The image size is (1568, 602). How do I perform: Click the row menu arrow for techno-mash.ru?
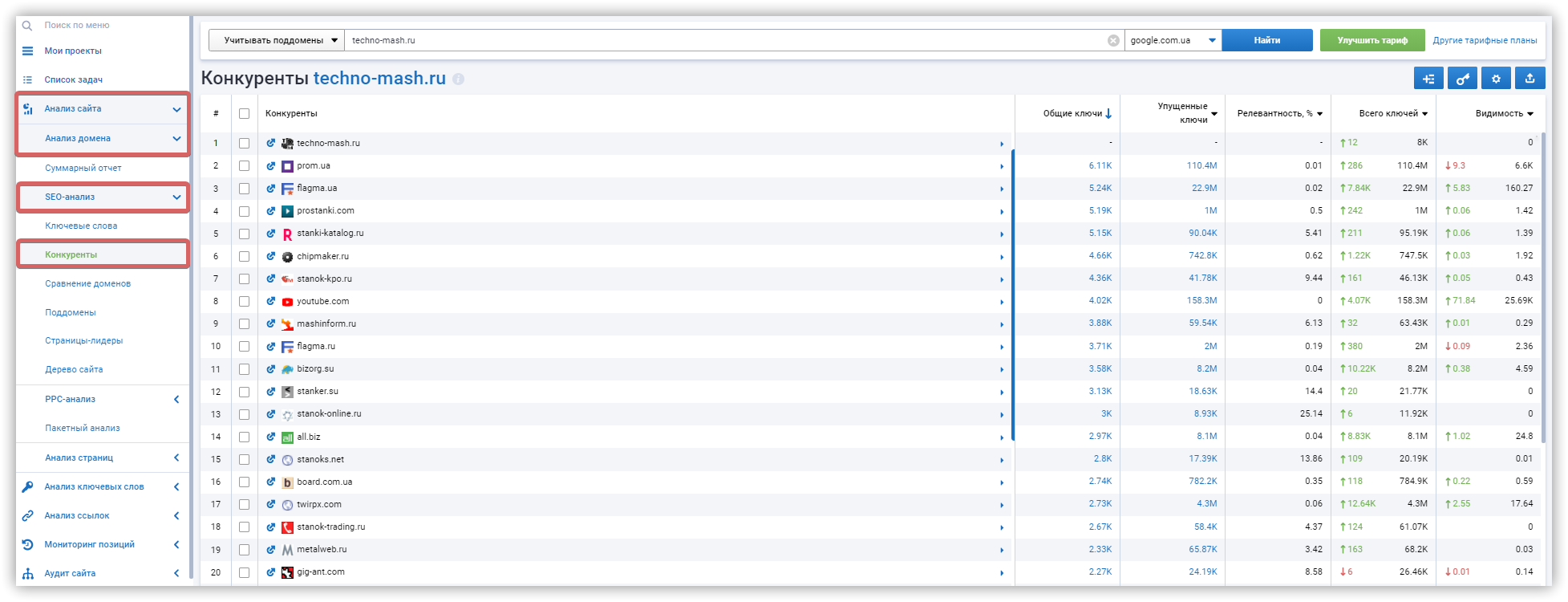(1002, 144)
